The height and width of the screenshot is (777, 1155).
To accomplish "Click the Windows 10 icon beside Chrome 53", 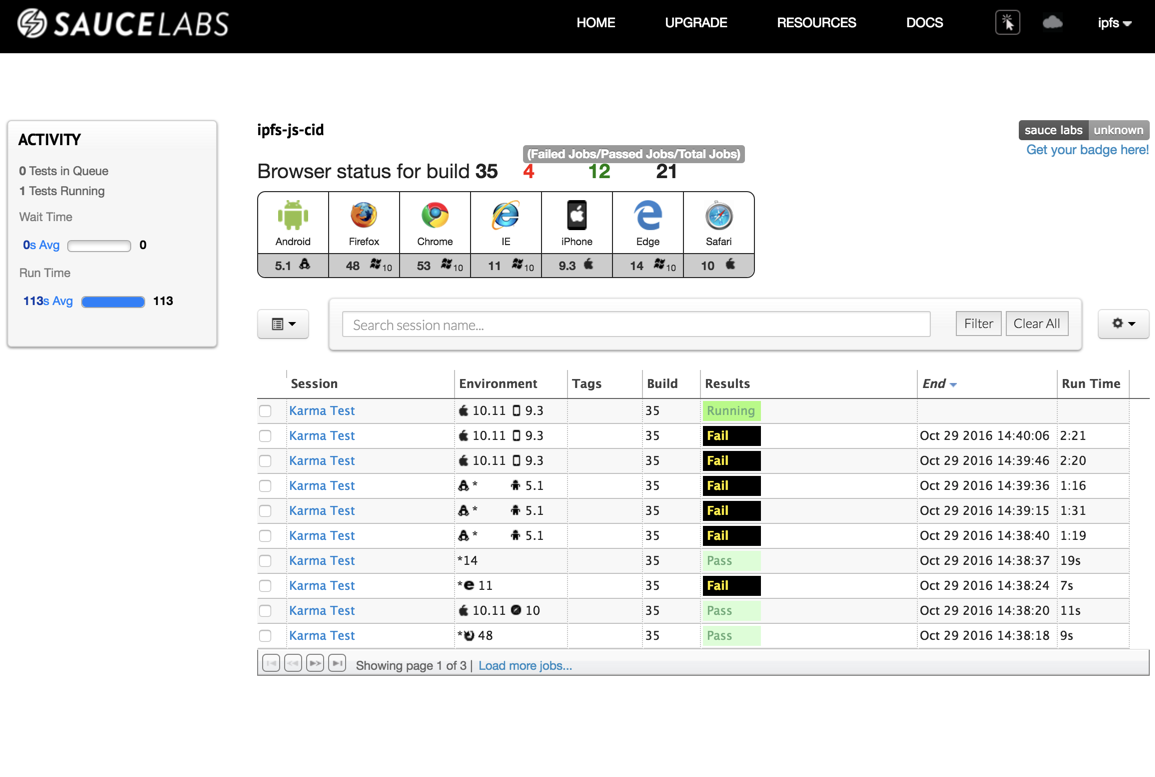I will tap(452, 265).
